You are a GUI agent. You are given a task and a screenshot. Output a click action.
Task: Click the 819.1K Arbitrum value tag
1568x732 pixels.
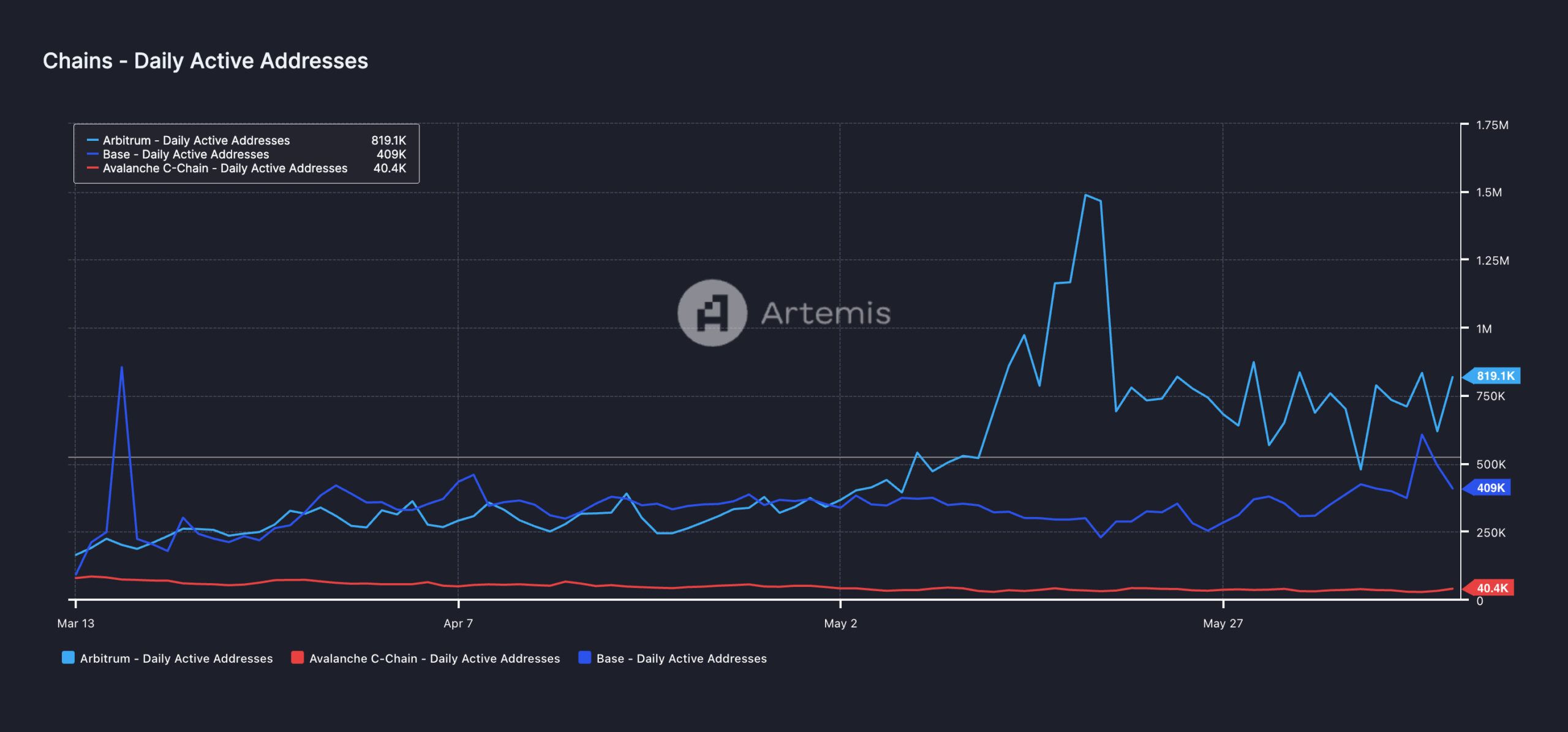point(1494,376)
